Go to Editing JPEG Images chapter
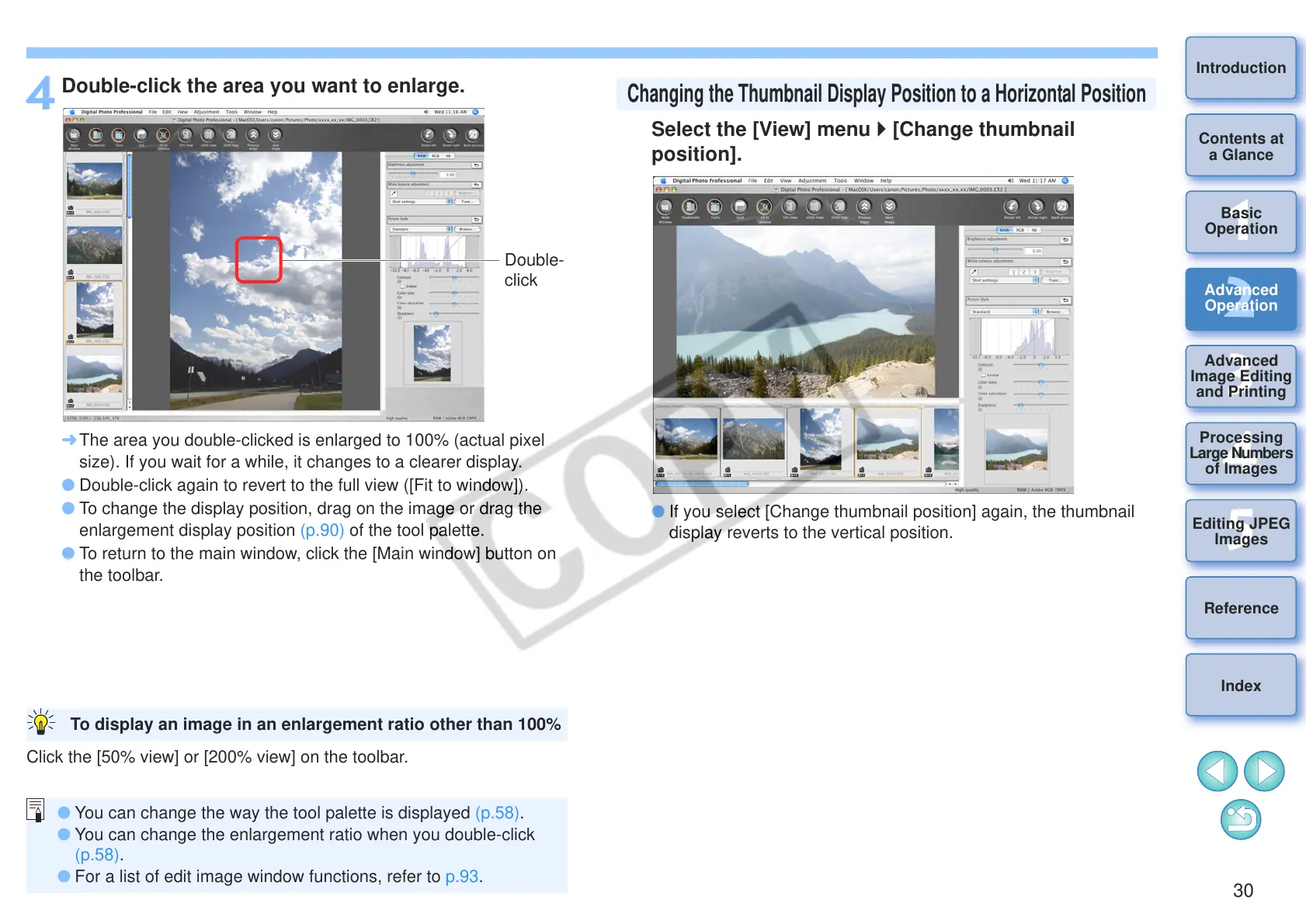Image resolution: width=1306 pixels, height=924 pixels. pyautogui.click(x=1241, y=531)
